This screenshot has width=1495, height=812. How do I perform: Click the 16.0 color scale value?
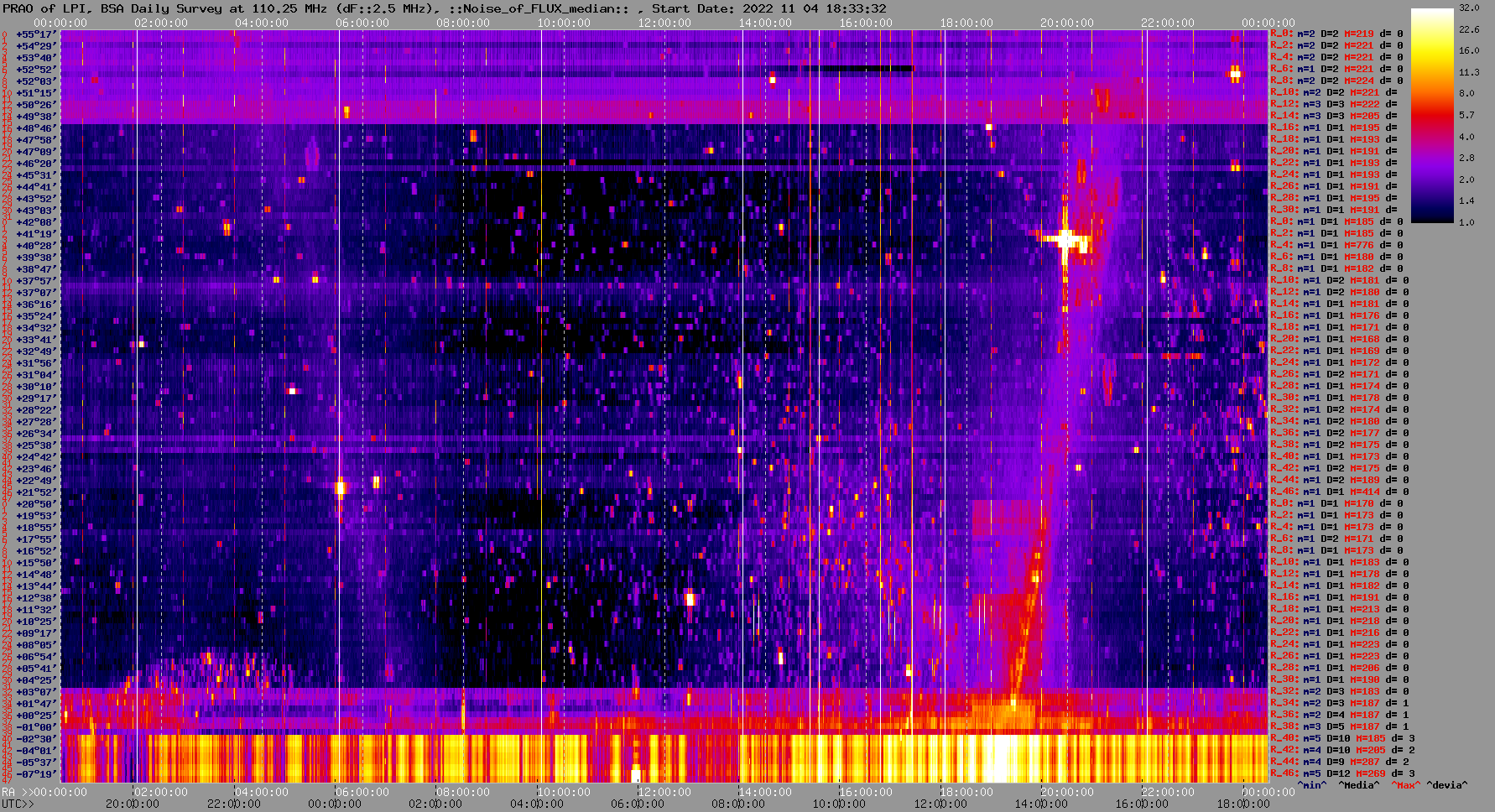point(1469,50)
